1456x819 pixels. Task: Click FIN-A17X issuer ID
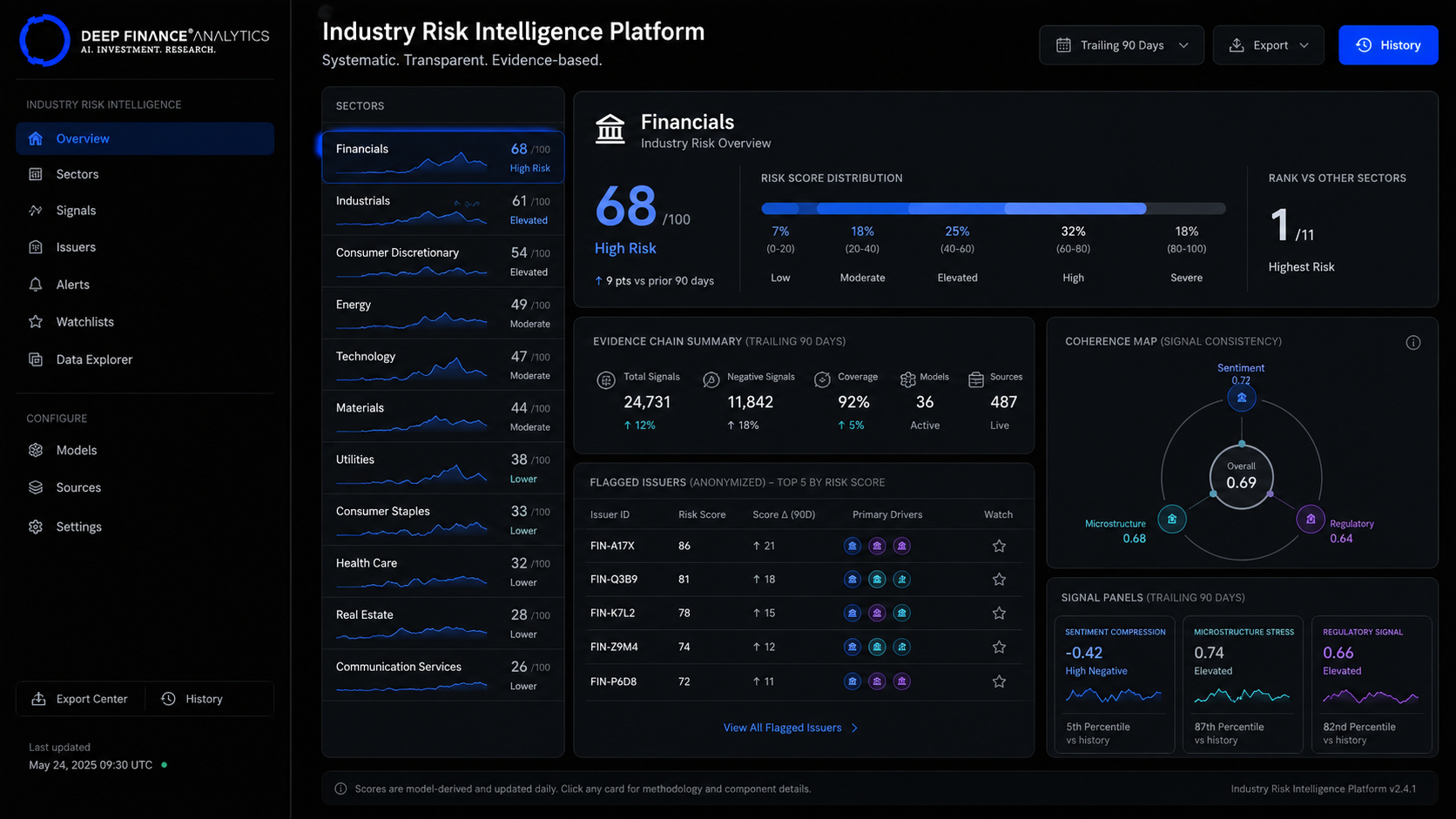(612, 546)
